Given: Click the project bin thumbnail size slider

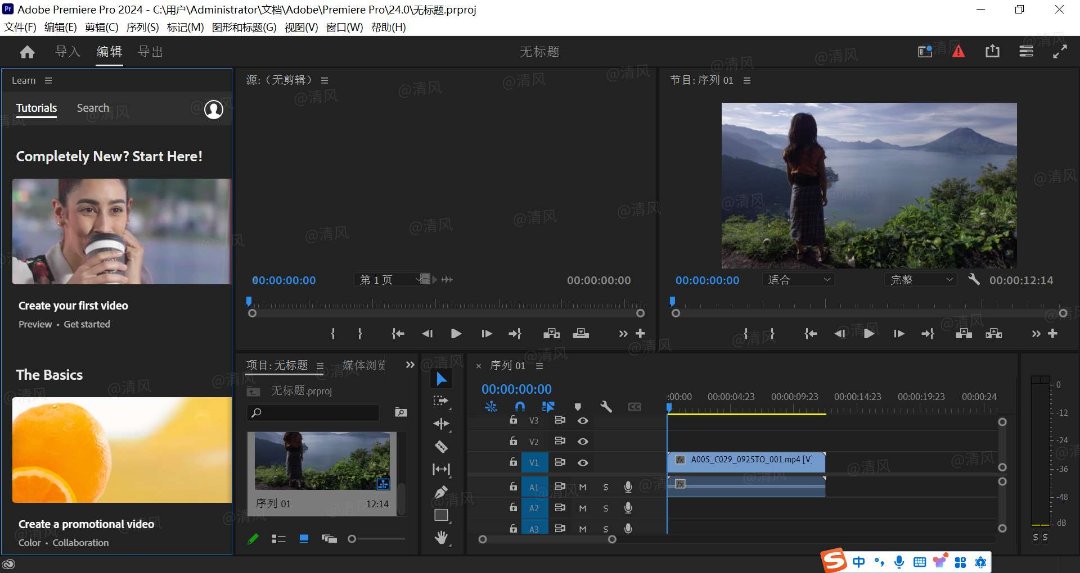Looking at the screenshot, I should (352, 539).
